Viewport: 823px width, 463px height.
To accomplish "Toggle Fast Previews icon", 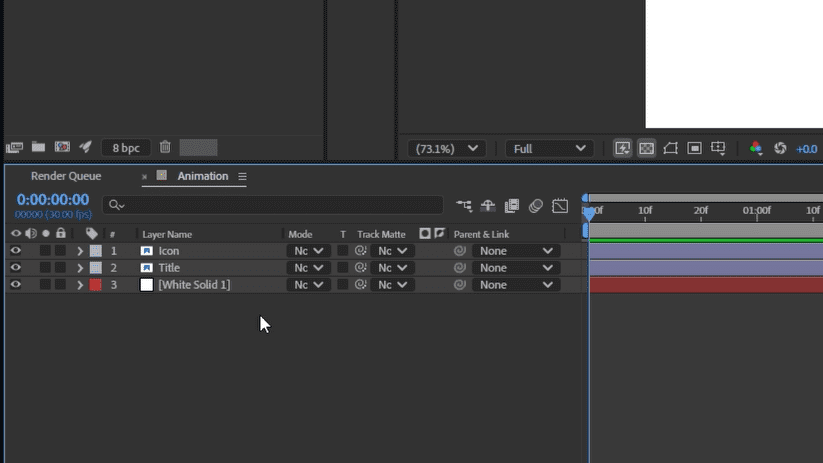I will [x=622, y=149].
